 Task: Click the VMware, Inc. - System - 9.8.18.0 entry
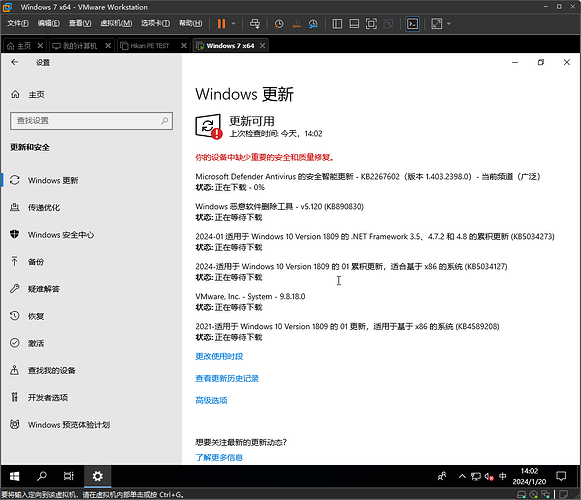pos(250,297)
